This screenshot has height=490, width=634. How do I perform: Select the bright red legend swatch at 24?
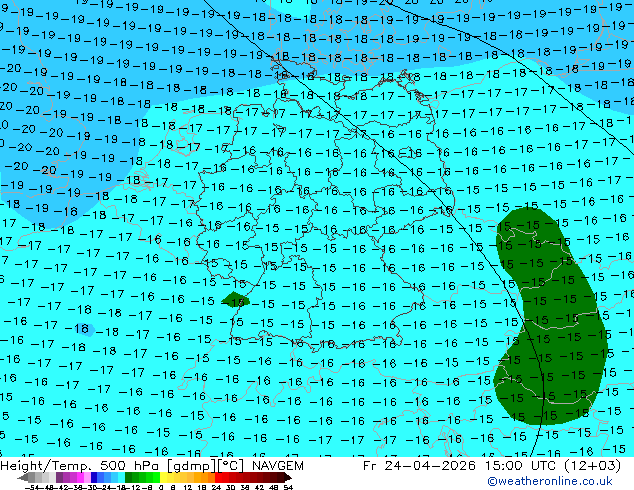219,477
